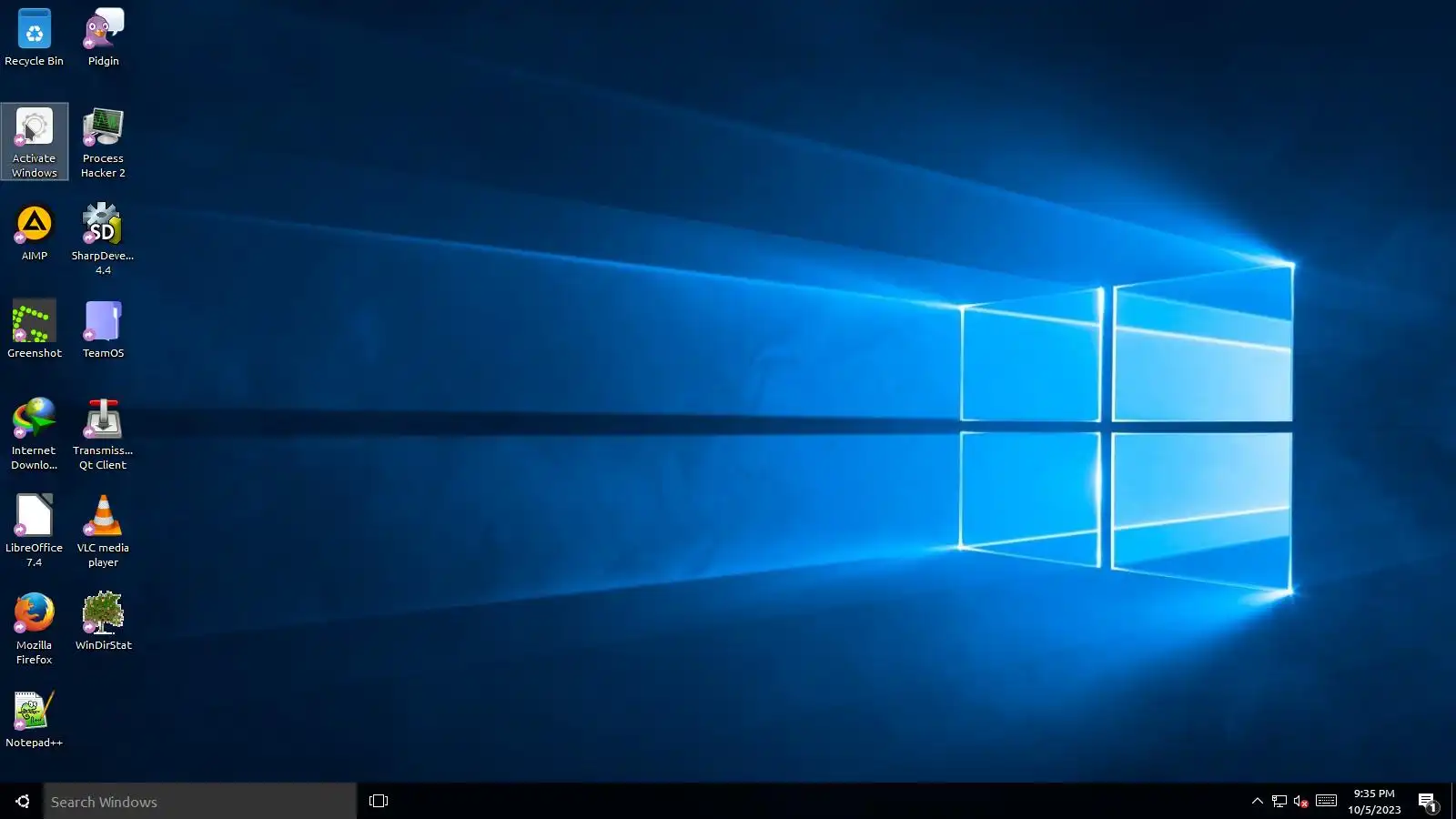Open Mozilla Firefox desktop shortcut
The image size is (1456, 819).
pos(34,629)
